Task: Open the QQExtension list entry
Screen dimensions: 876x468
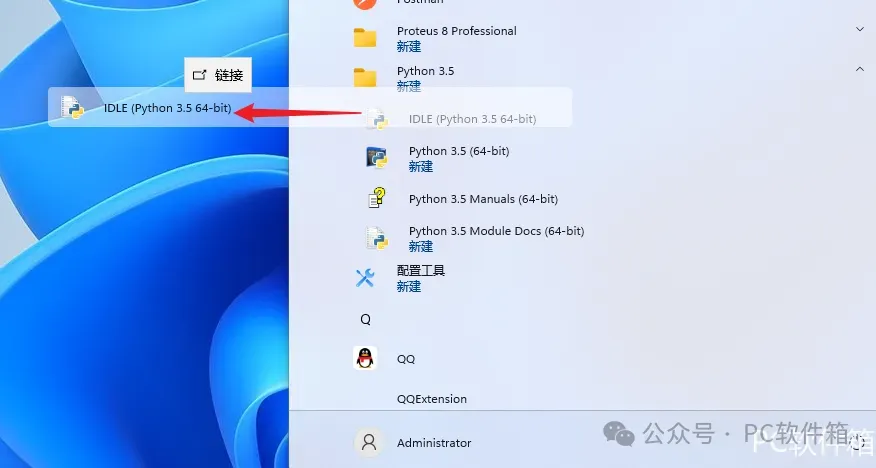Action: pyautogui.click(x=432, y=399)
